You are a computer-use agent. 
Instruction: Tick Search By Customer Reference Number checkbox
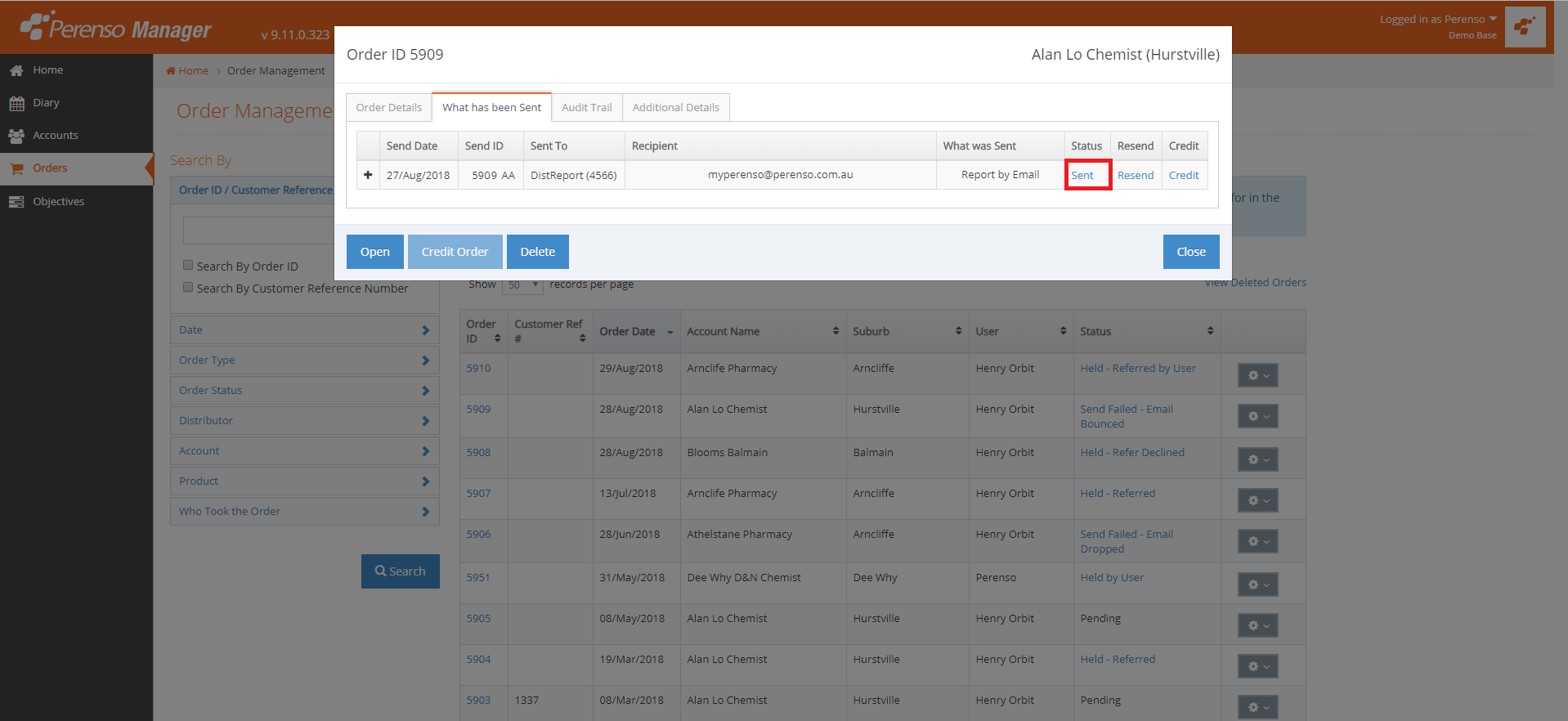(x=188, y=287)
